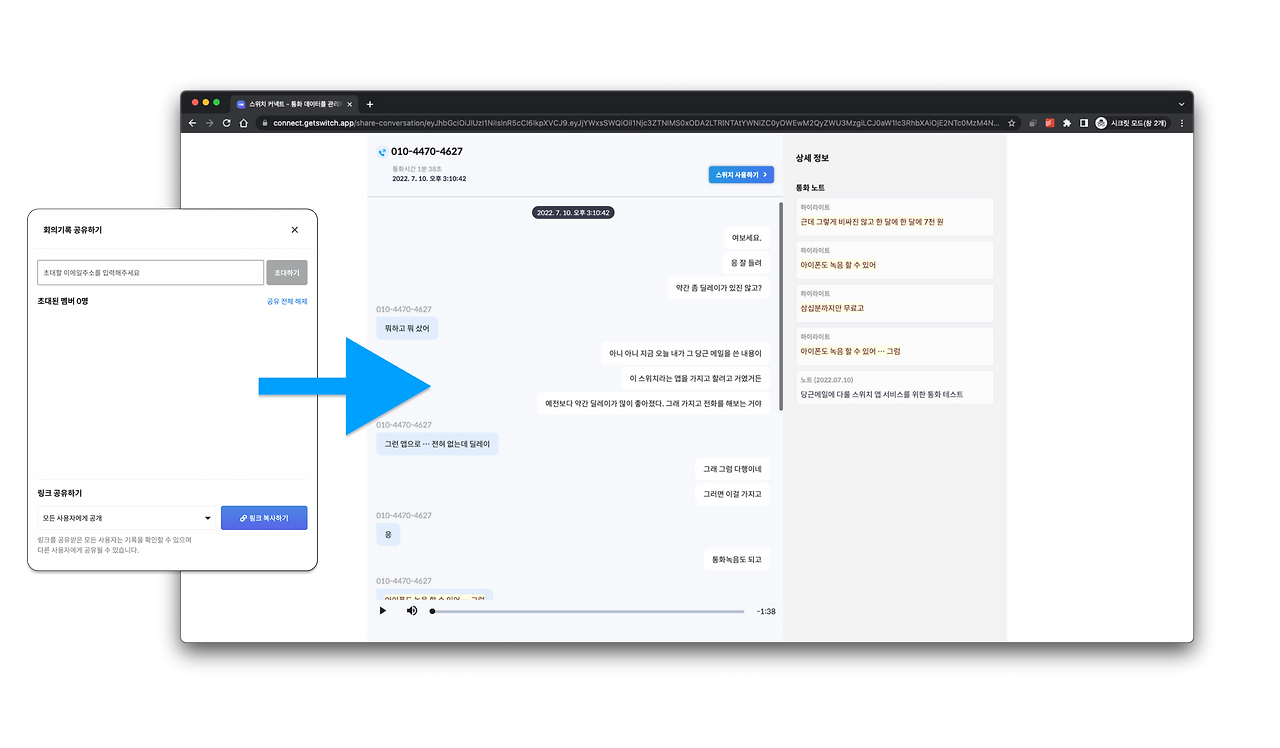Close the 스위치 커넥트 browser tab
The image size is (1280, 748).
[x=349, y=104]
